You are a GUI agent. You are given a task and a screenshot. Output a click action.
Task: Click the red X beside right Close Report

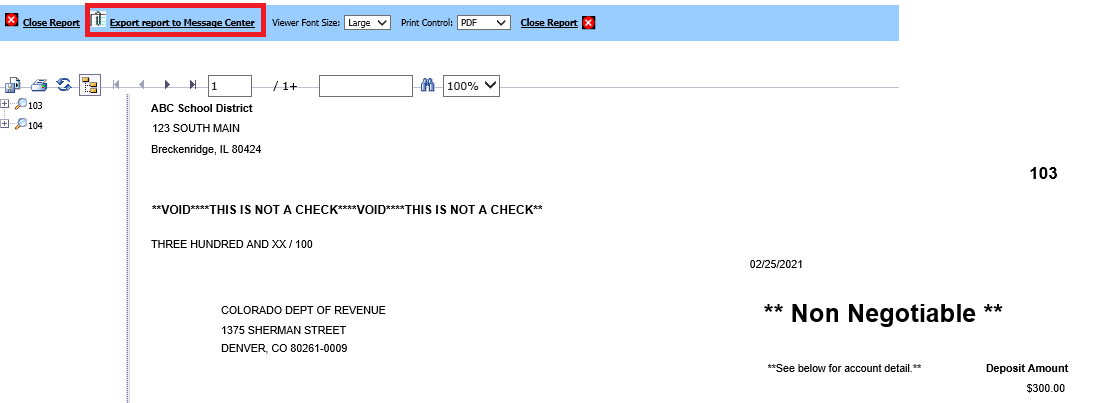(589, 22)
